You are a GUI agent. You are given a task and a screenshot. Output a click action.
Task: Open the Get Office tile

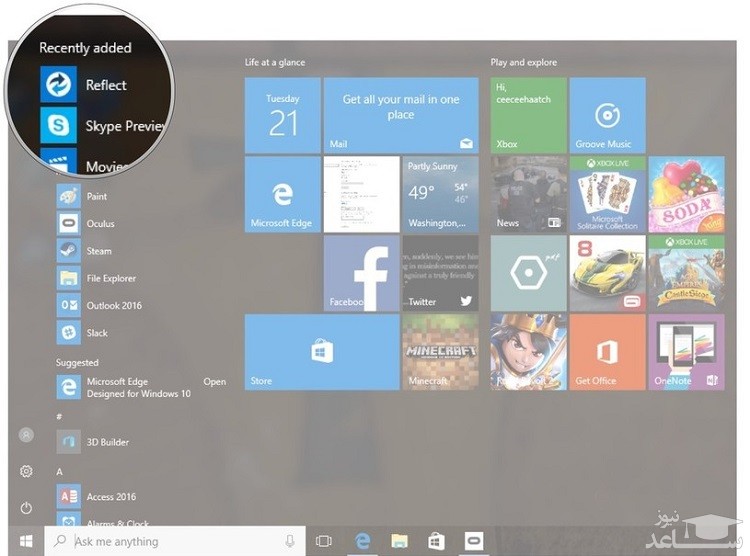coord(605,351)
